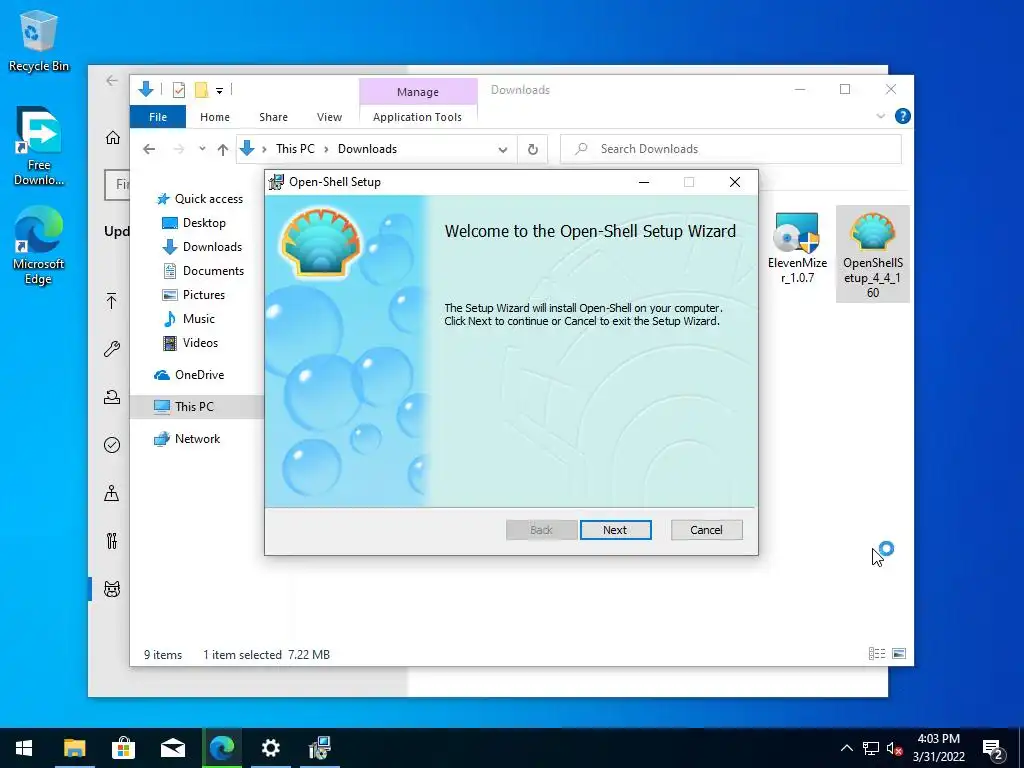The width and height of the screenshot is (1024, 768).
Task: Open Desktop in navigation pane
Action: pos(194,223)
